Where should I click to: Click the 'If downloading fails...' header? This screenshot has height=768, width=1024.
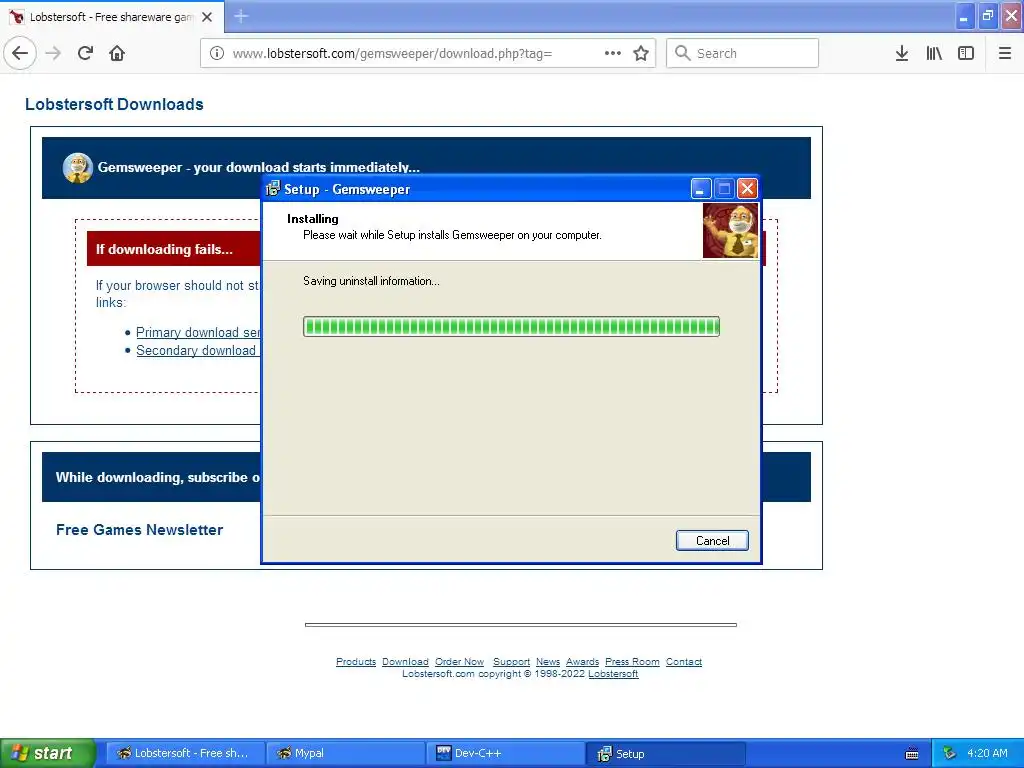tap(164, 249)
